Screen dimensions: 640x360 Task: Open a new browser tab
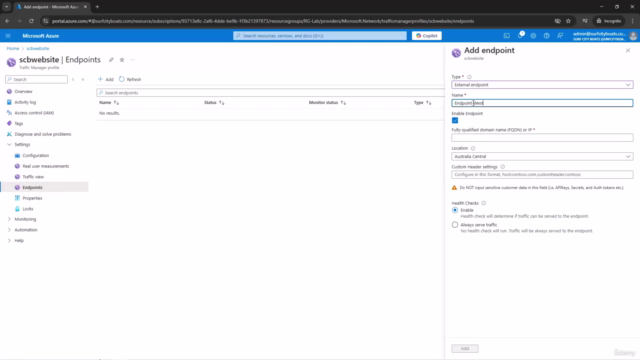pyautogui.click(x=97, y=7)
